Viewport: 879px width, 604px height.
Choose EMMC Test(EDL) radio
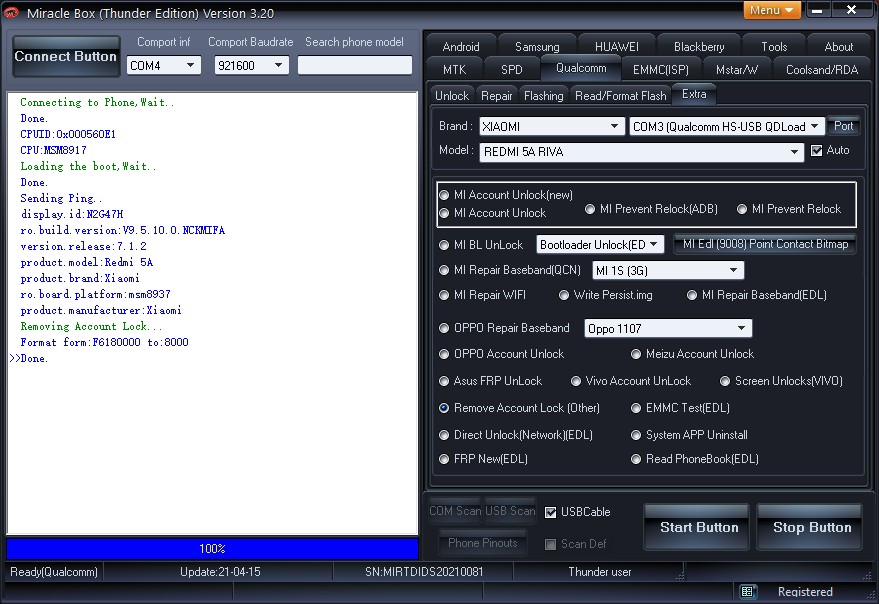[636, 408]
